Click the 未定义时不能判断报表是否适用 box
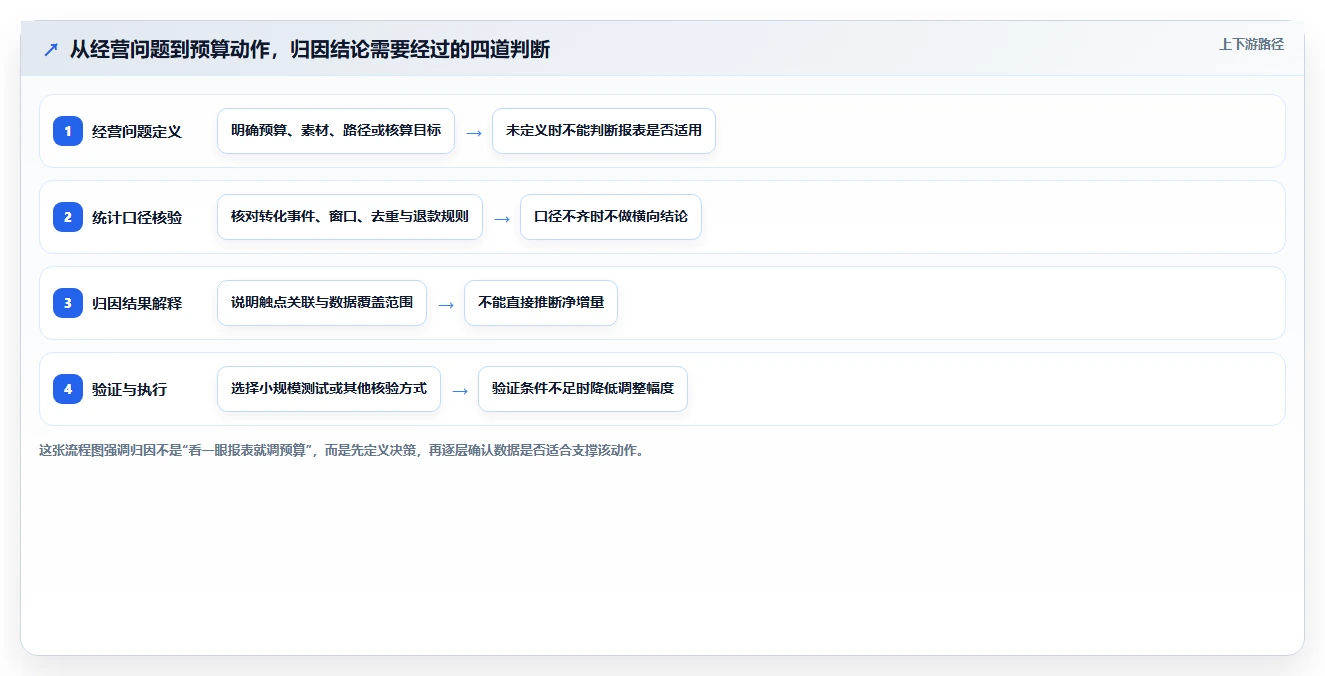Viewport: 1325px width, 676px height. pos(604,131)
